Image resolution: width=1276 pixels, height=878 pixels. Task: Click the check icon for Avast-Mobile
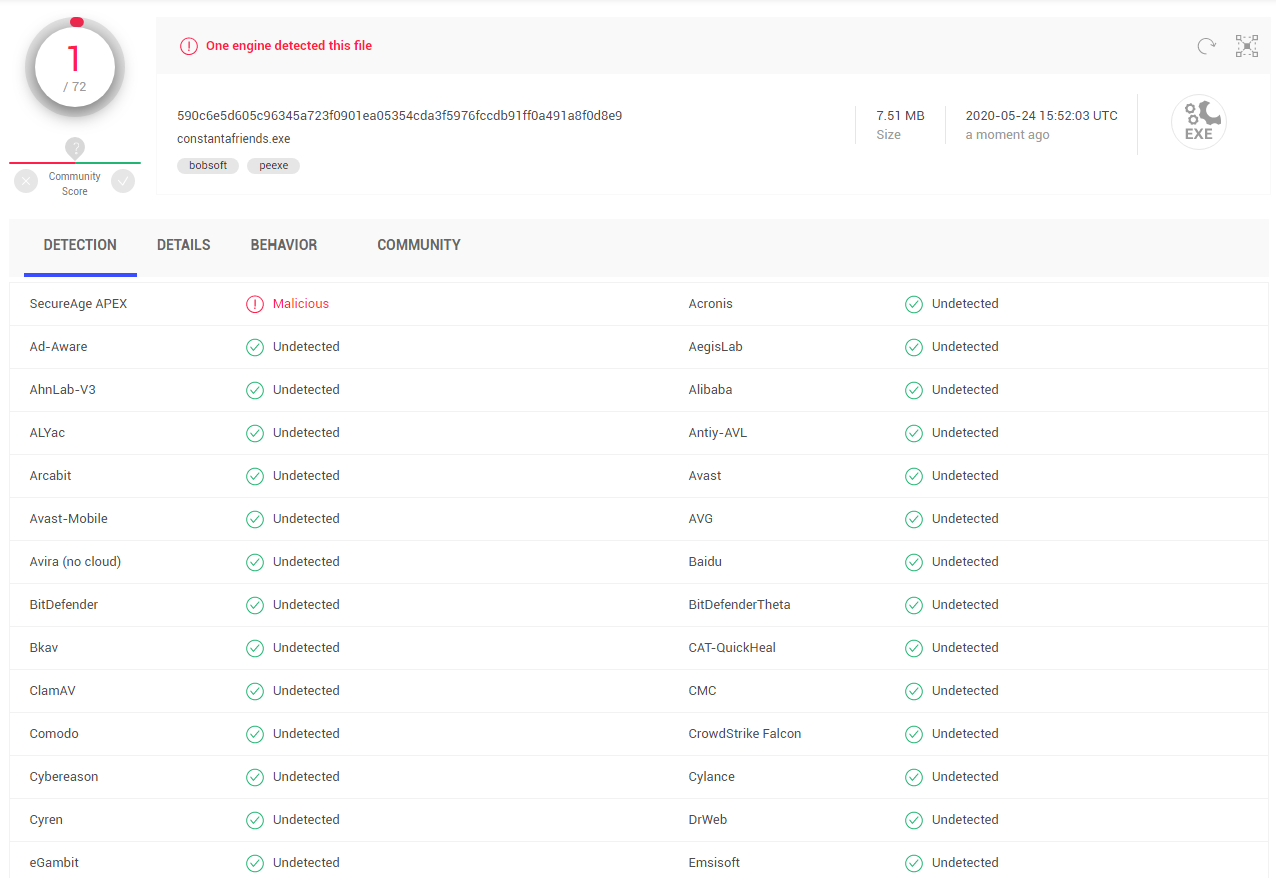coord(255,519)
